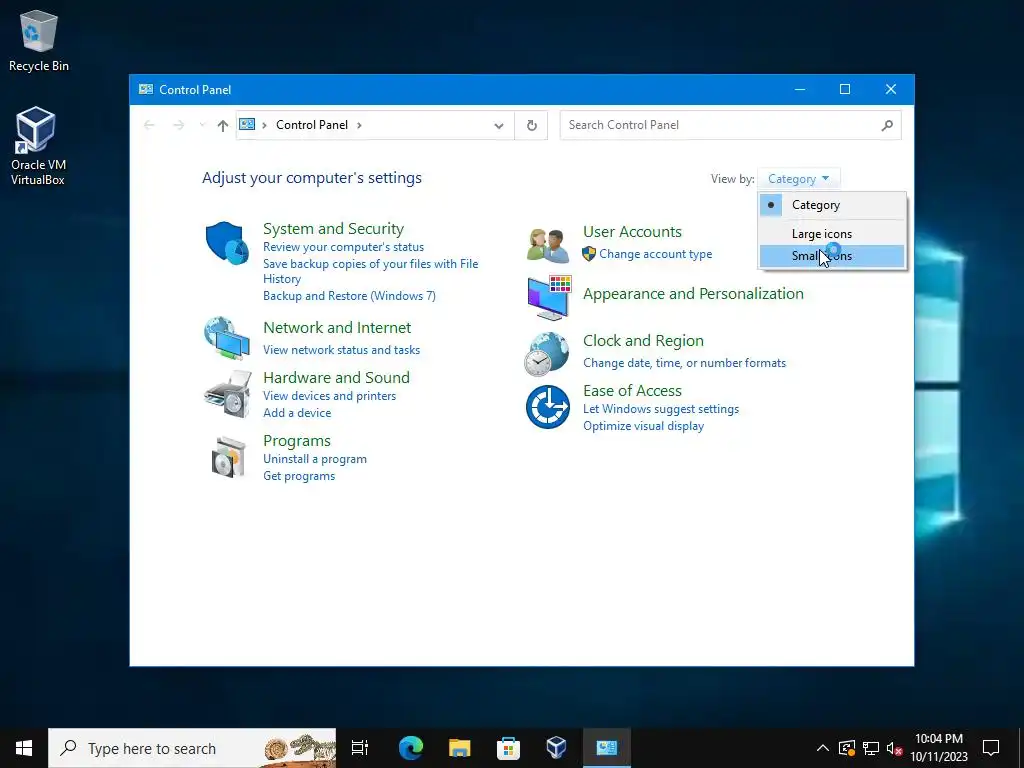Open the recent locations dropdown arrow

click(x=202, y=125)
